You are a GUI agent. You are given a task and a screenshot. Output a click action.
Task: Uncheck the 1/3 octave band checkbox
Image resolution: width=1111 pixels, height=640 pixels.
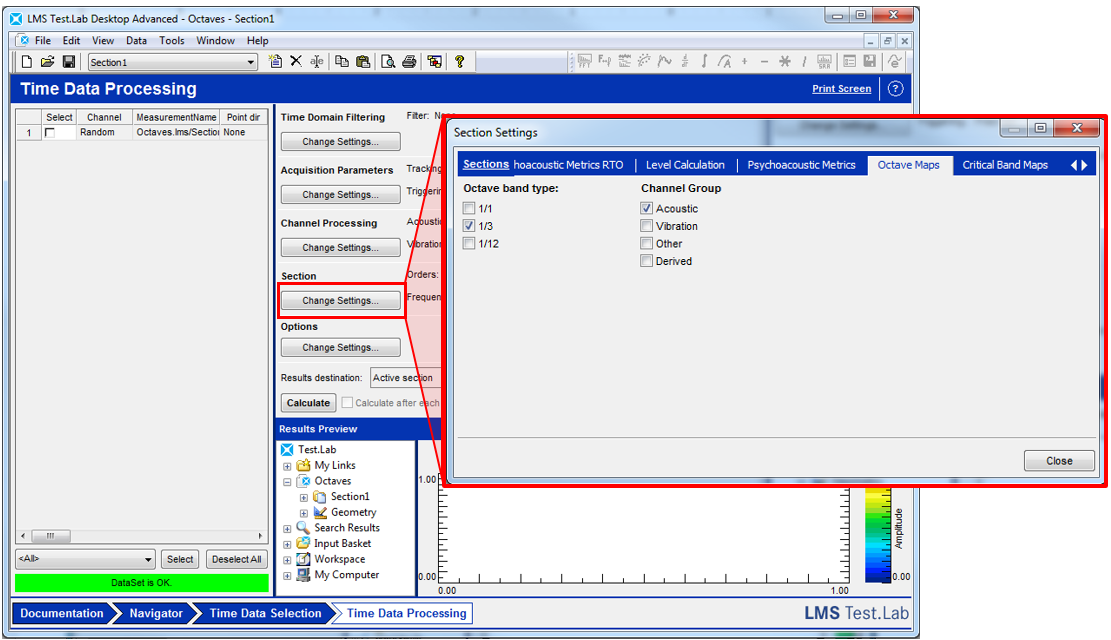468,225
